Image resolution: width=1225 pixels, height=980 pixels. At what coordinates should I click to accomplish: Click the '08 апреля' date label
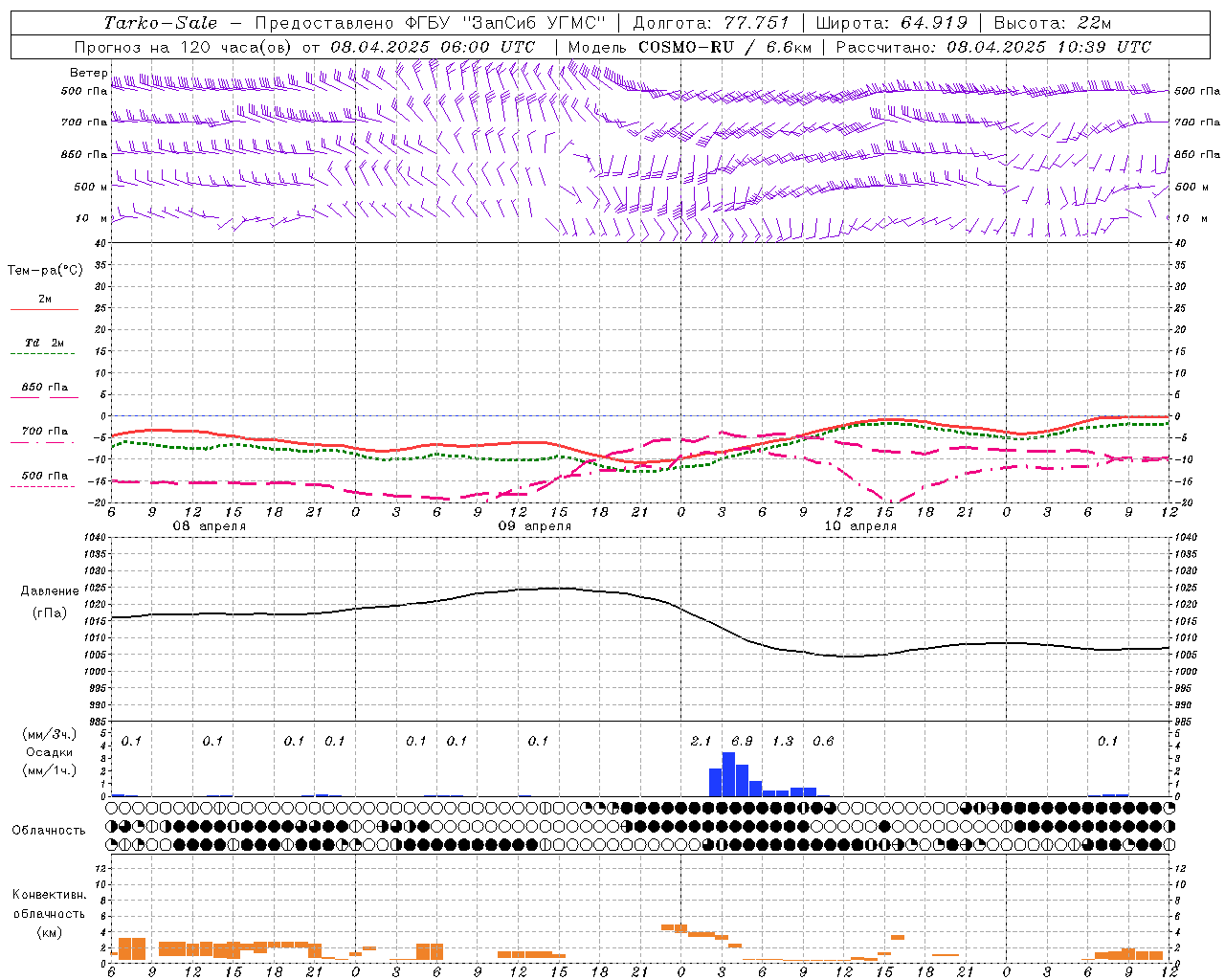point(209,526)
